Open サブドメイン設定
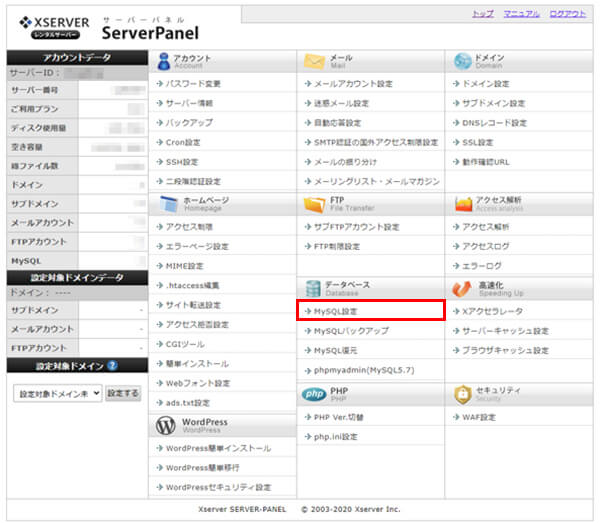This screenshot has height=523, width=600. 494,103
